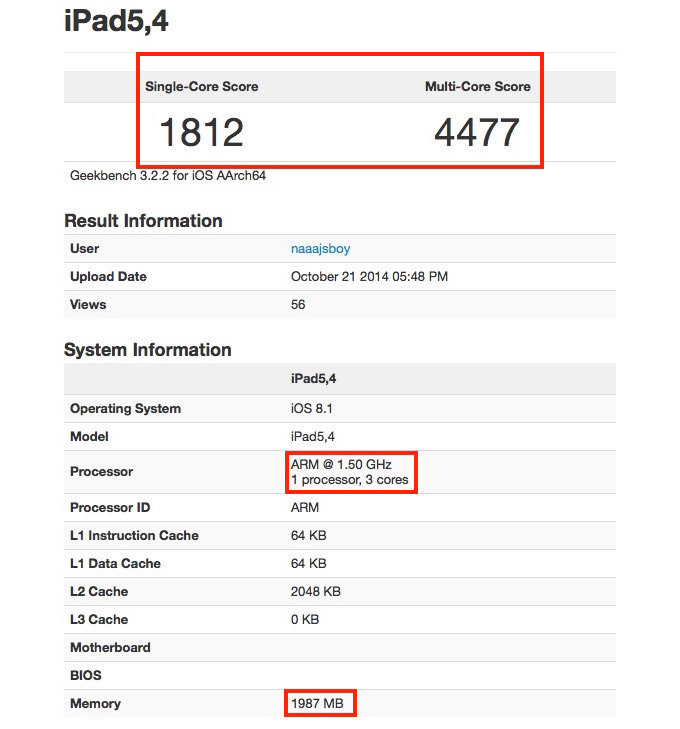Image resolution: width=680 pixels, height=729 pixels.
Task: Select the Processor ID value ARM
Action: click(305, 508)
